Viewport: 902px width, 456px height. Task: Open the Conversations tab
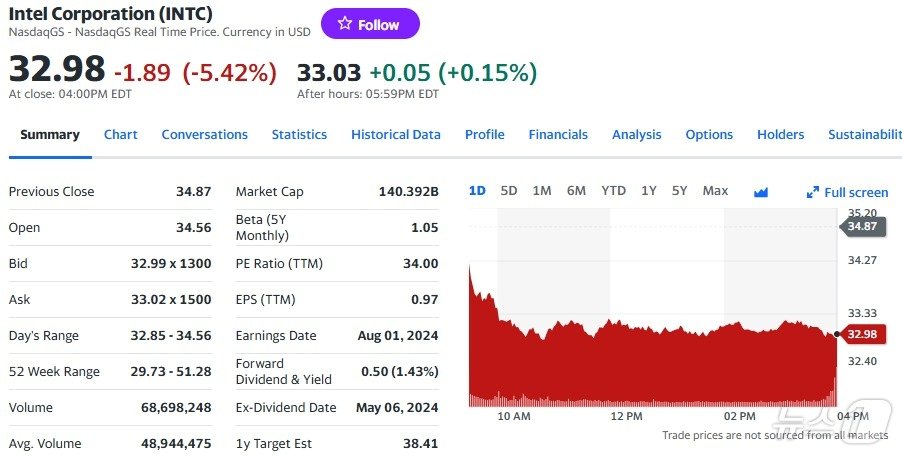pos(204,135)
